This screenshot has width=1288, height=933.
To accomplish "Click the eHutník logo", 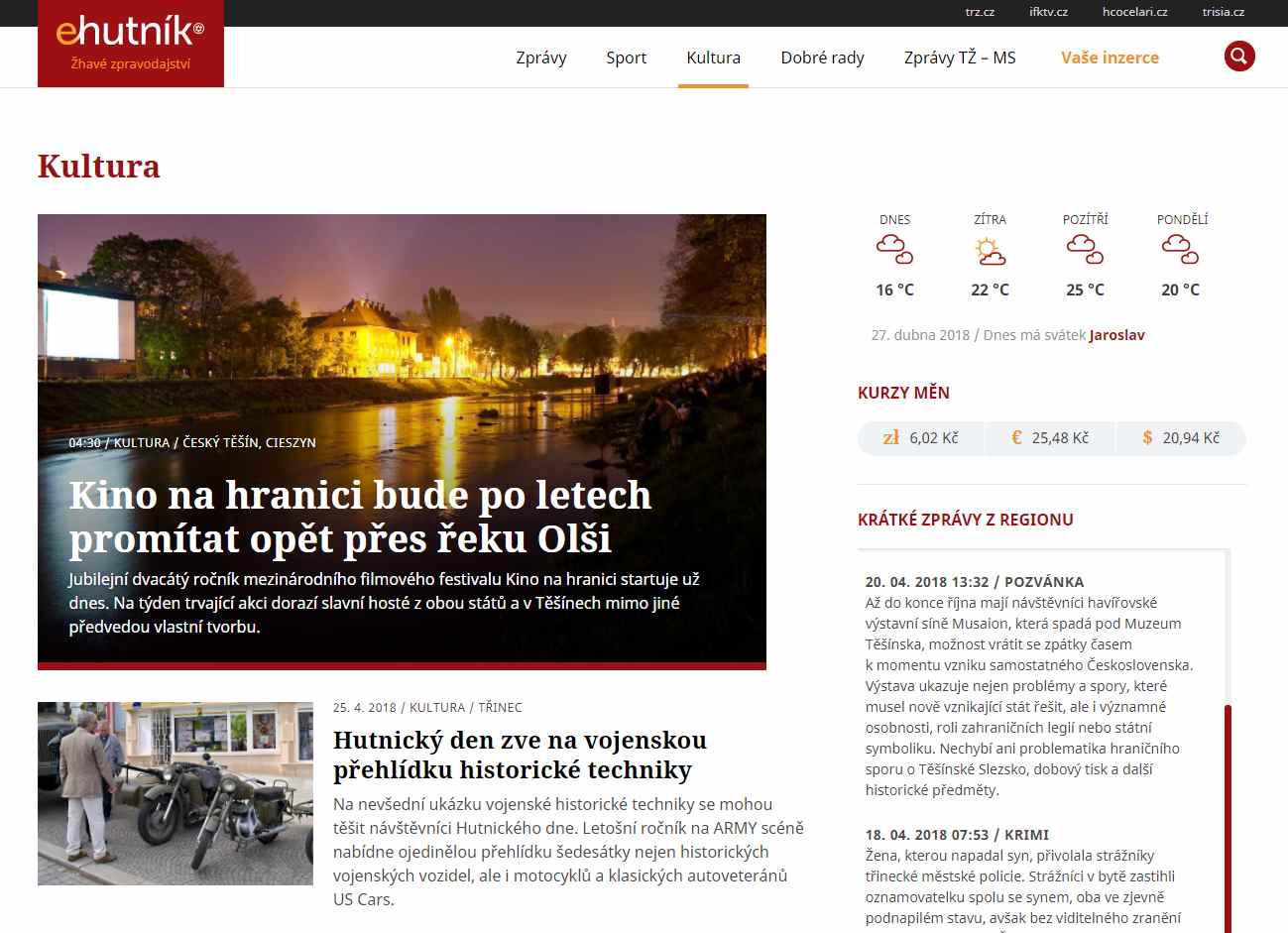I will click(131, 44).
